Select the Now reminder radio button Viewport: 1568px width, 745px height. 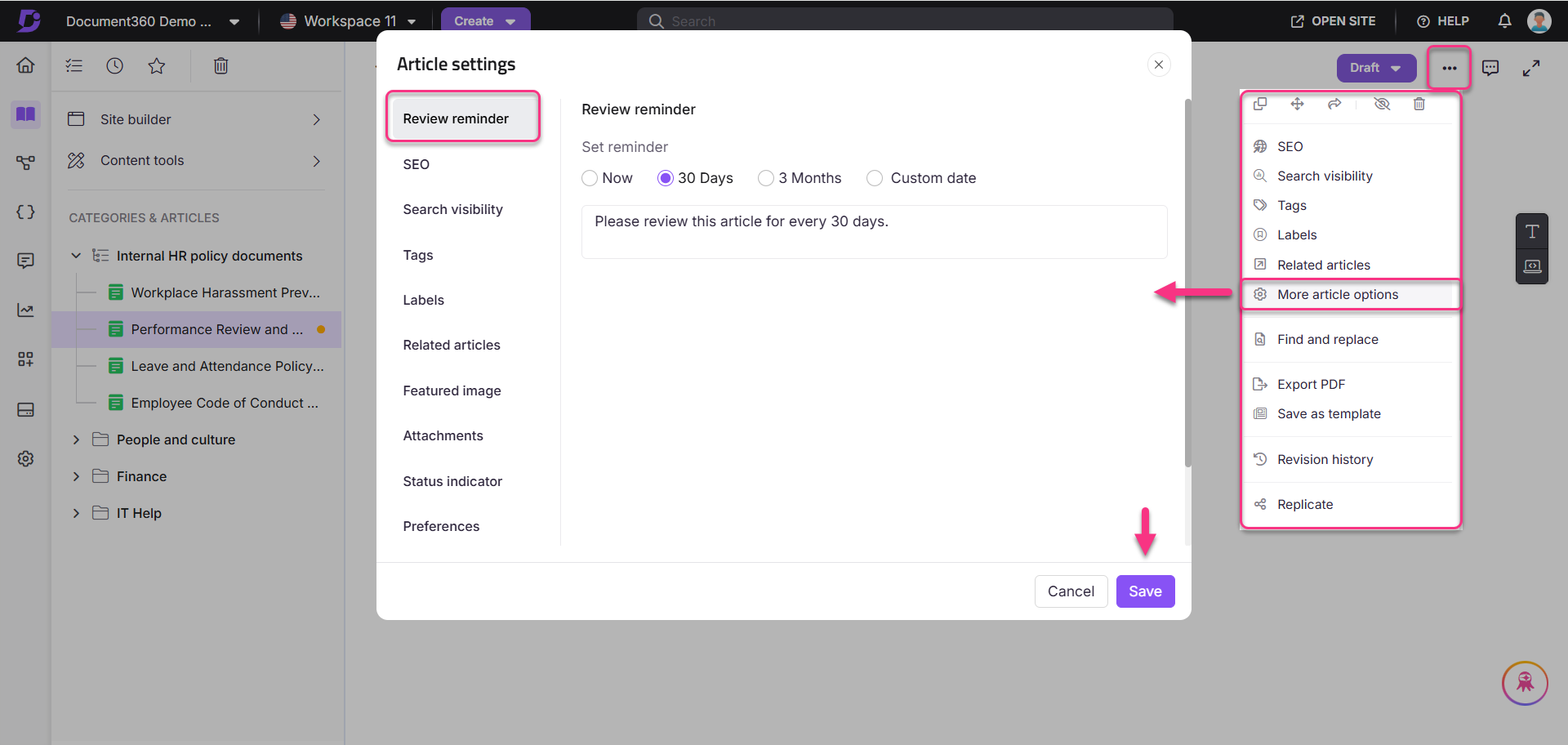[590, 178]
